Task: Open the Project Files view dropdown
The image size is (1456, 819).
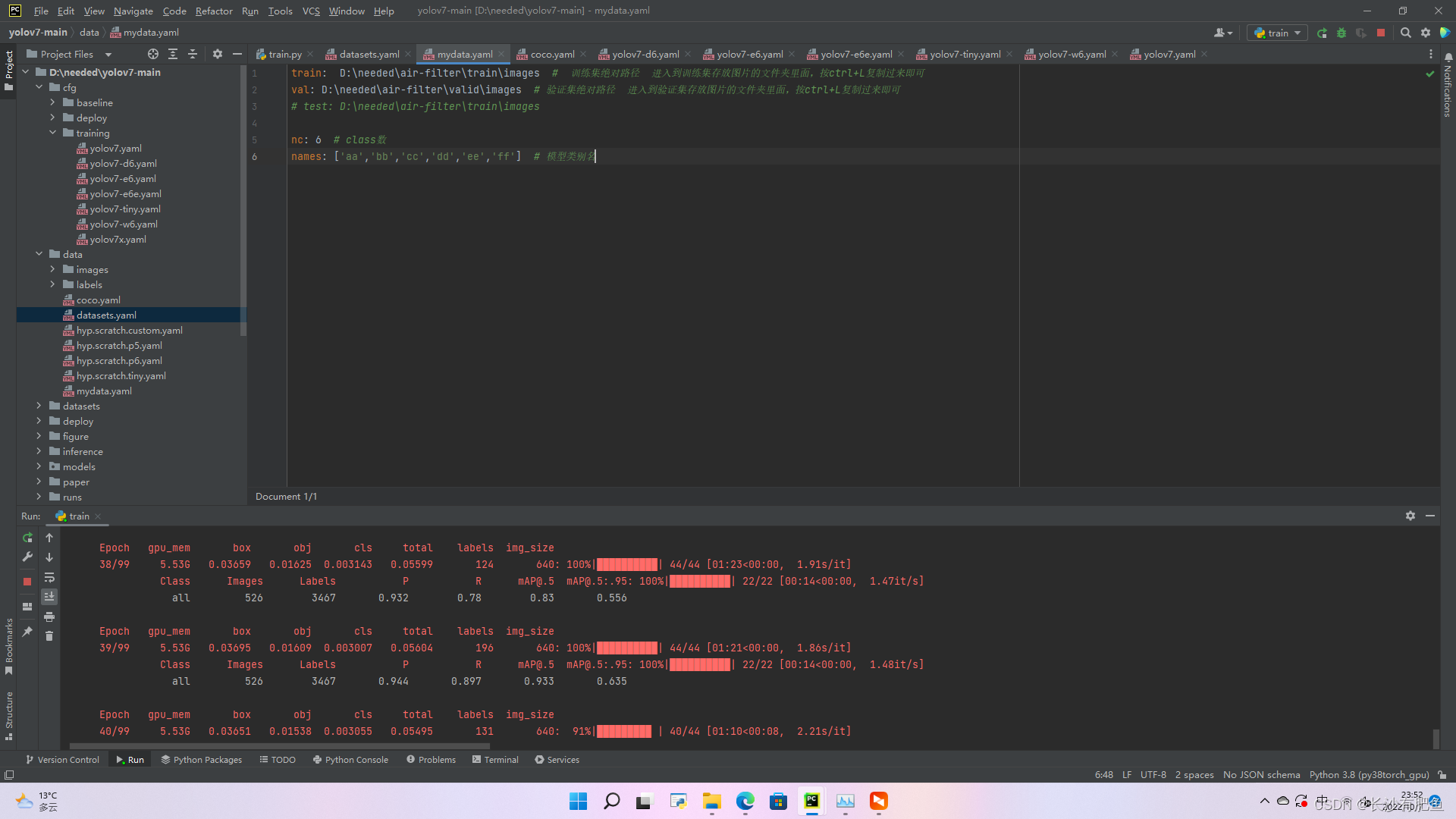Action: pyautogui.click(x=69, y=54)
